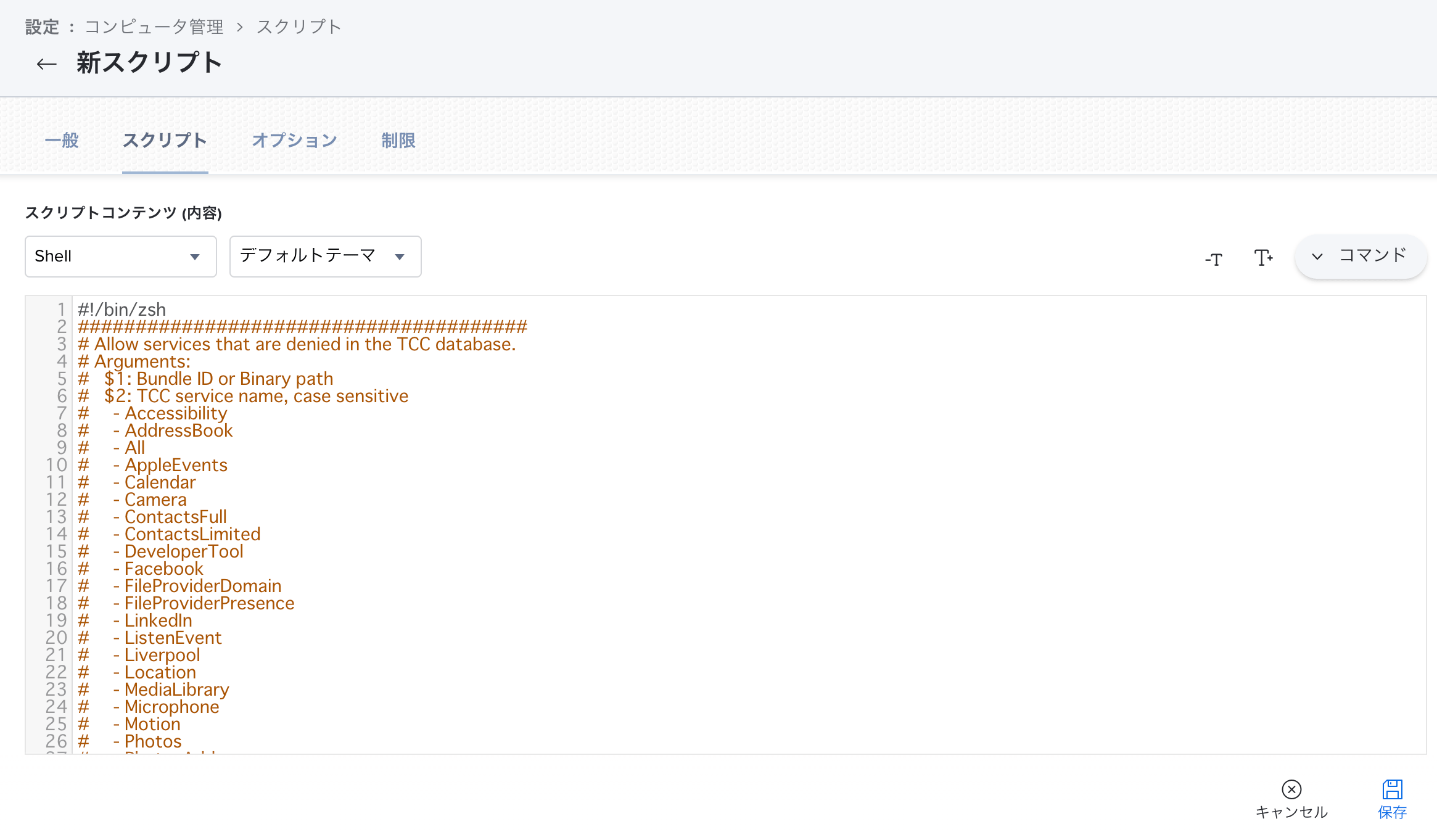
Task: Click the '- Camera' line
Action: 133,500
